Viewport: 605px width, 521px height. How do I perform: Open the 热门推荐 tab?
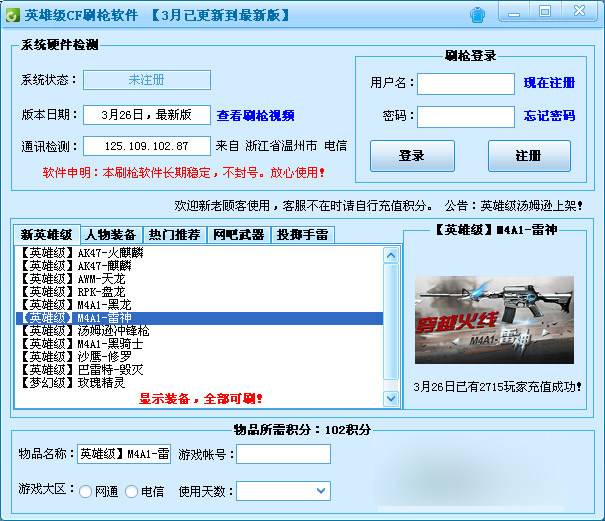click(x=174, y=235)
